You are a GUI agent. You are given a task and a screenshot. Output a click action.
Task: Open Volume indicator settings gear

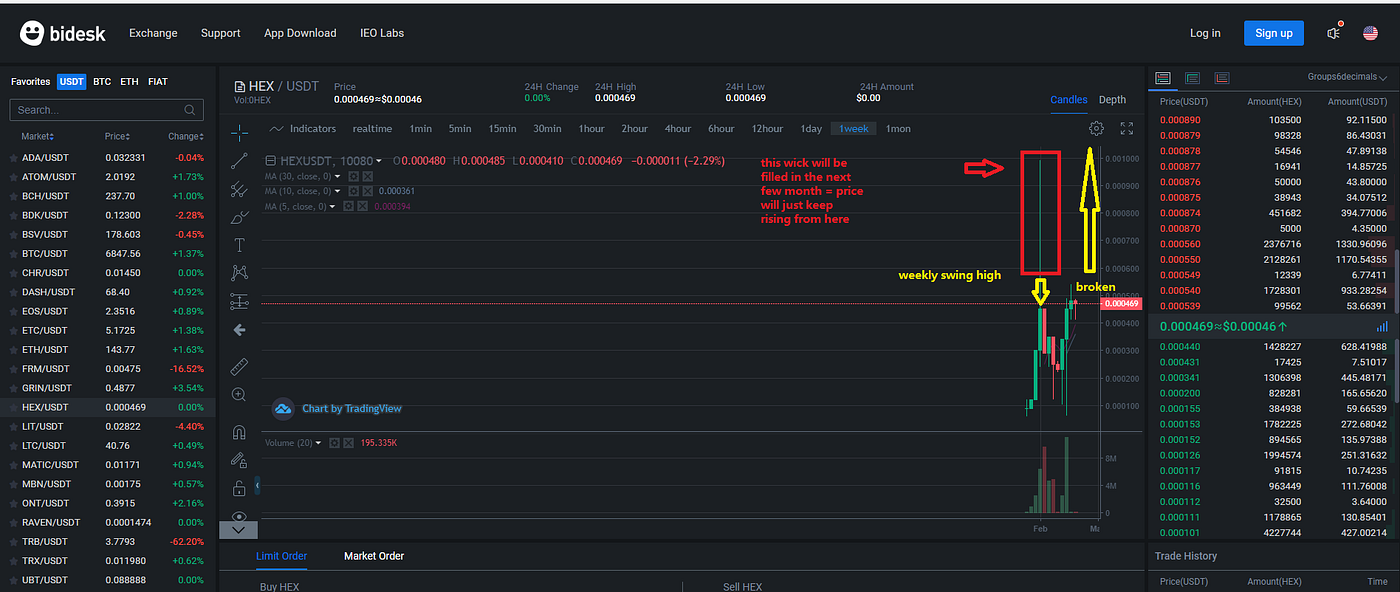(x=334, y=443)
